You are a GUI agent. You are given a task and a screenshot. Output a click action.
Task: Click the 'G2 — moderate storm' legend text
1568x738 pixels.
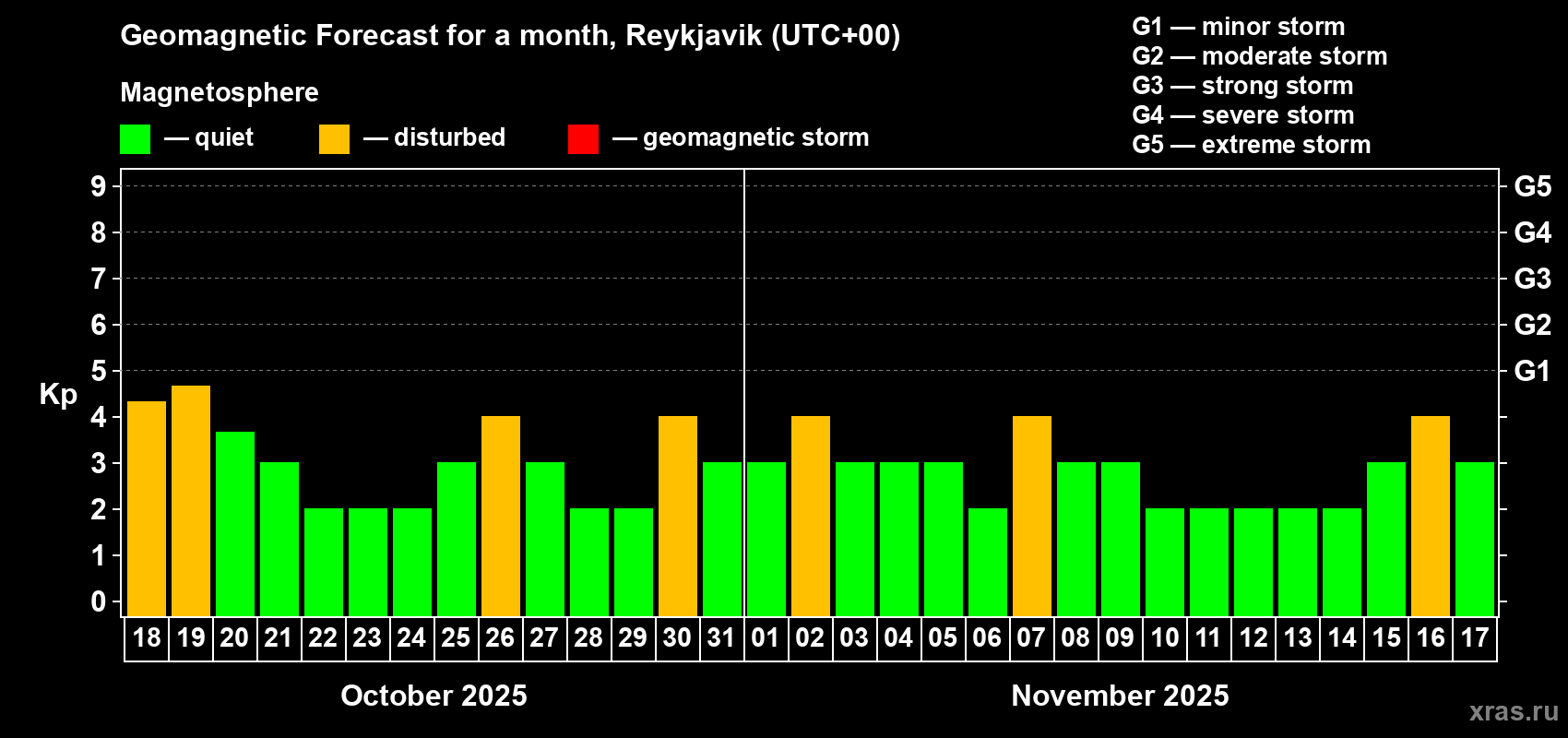tap(1260, 56)
